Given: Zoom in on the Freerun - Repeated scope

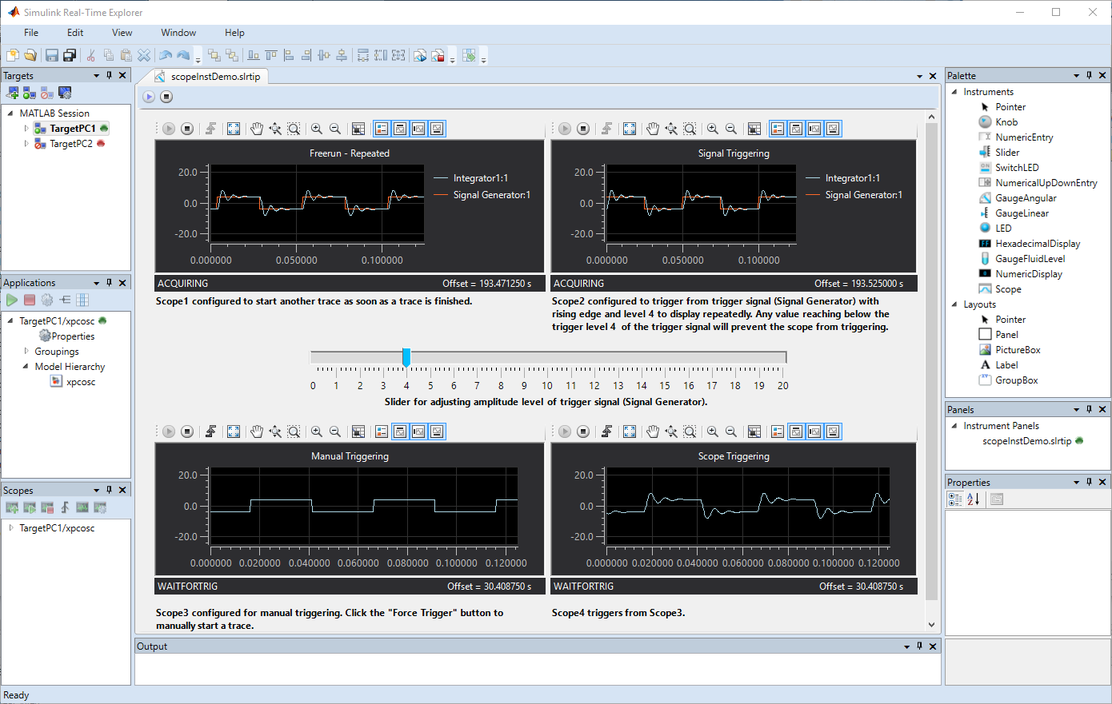Looking at the screenshot, I should 316,128.
